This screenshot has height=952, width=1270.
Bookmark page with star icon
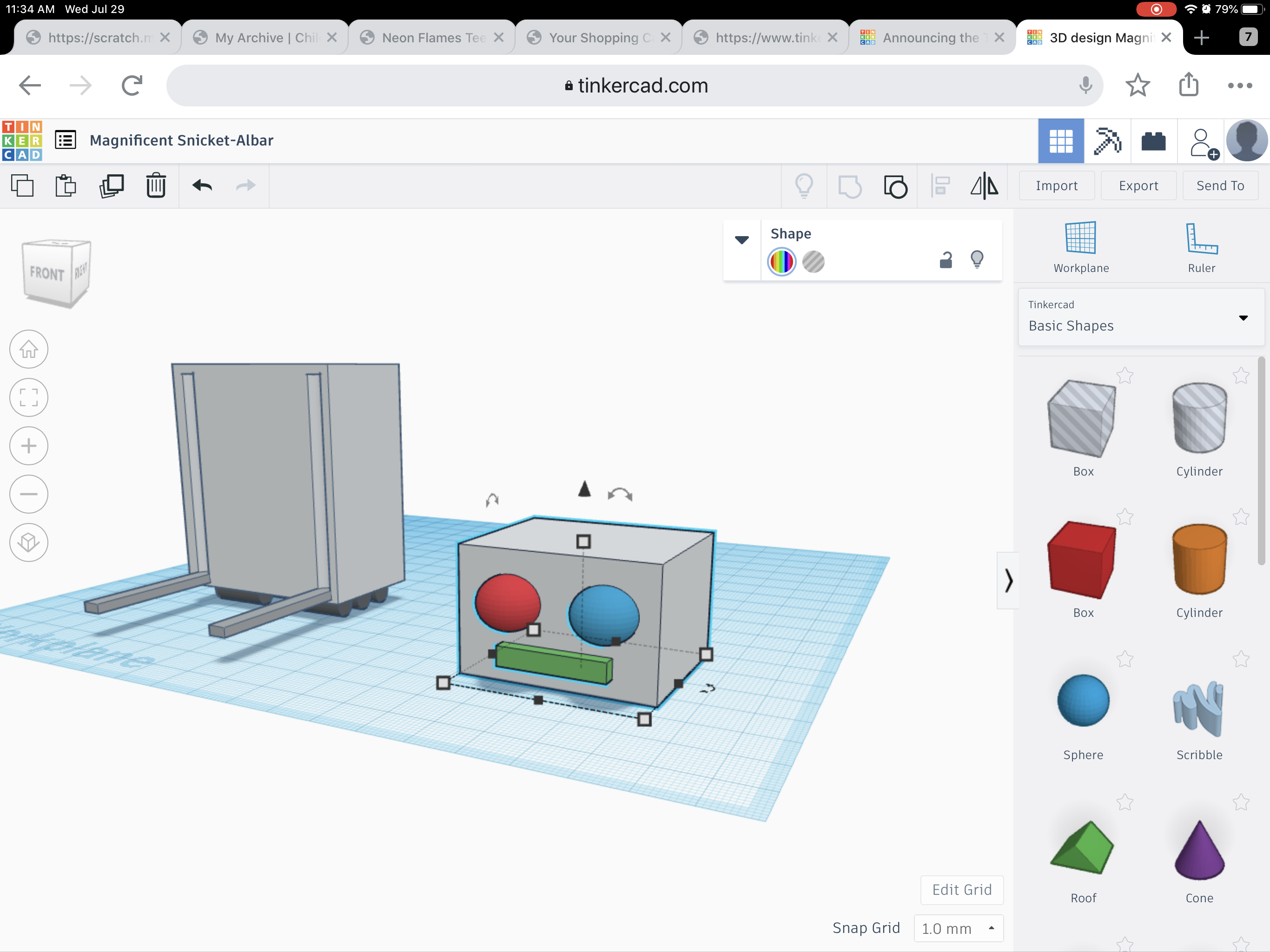coord(1138,86)
